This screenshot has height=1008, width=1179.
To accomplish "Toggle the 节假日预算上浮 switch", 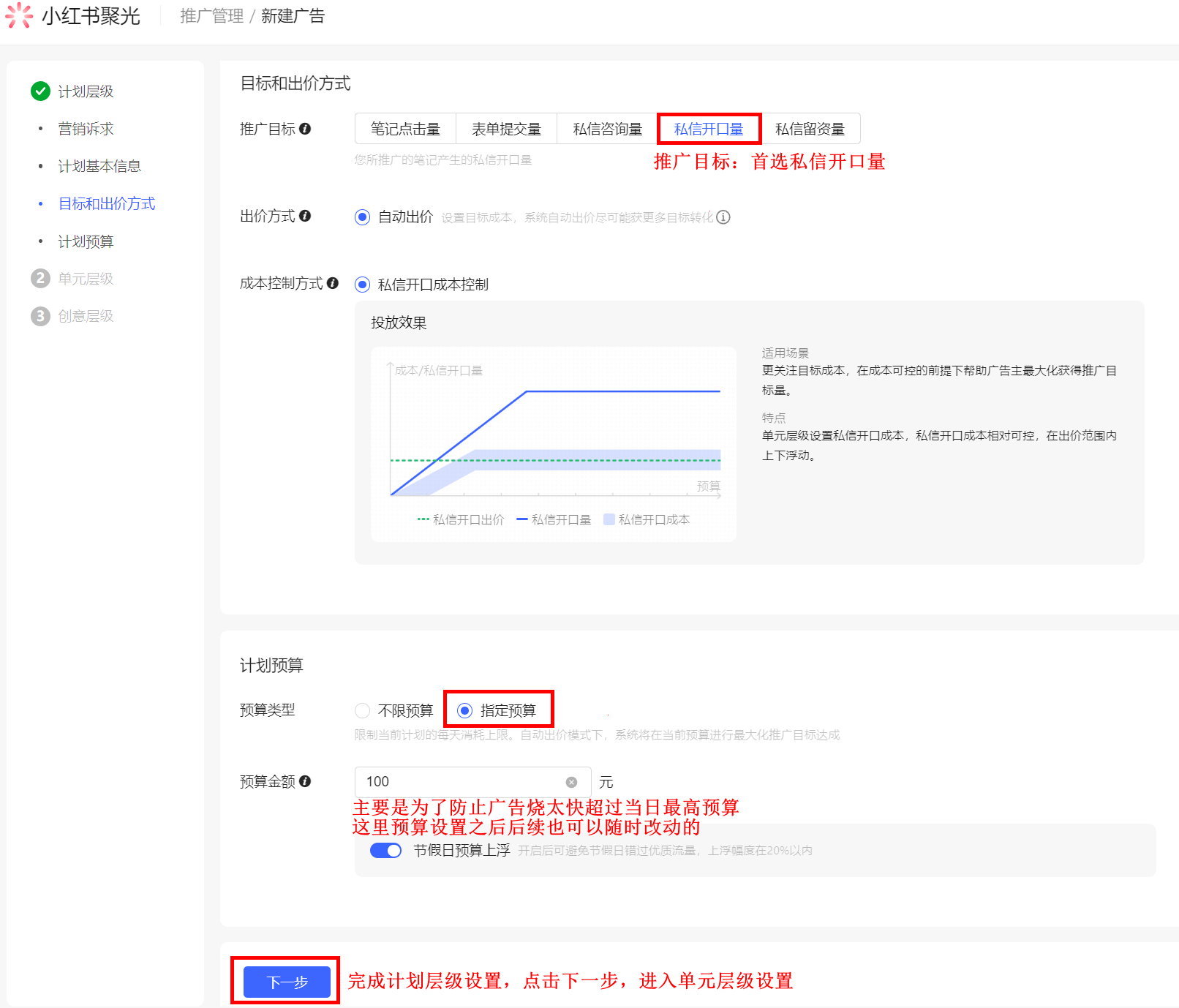I will [385, 850].
